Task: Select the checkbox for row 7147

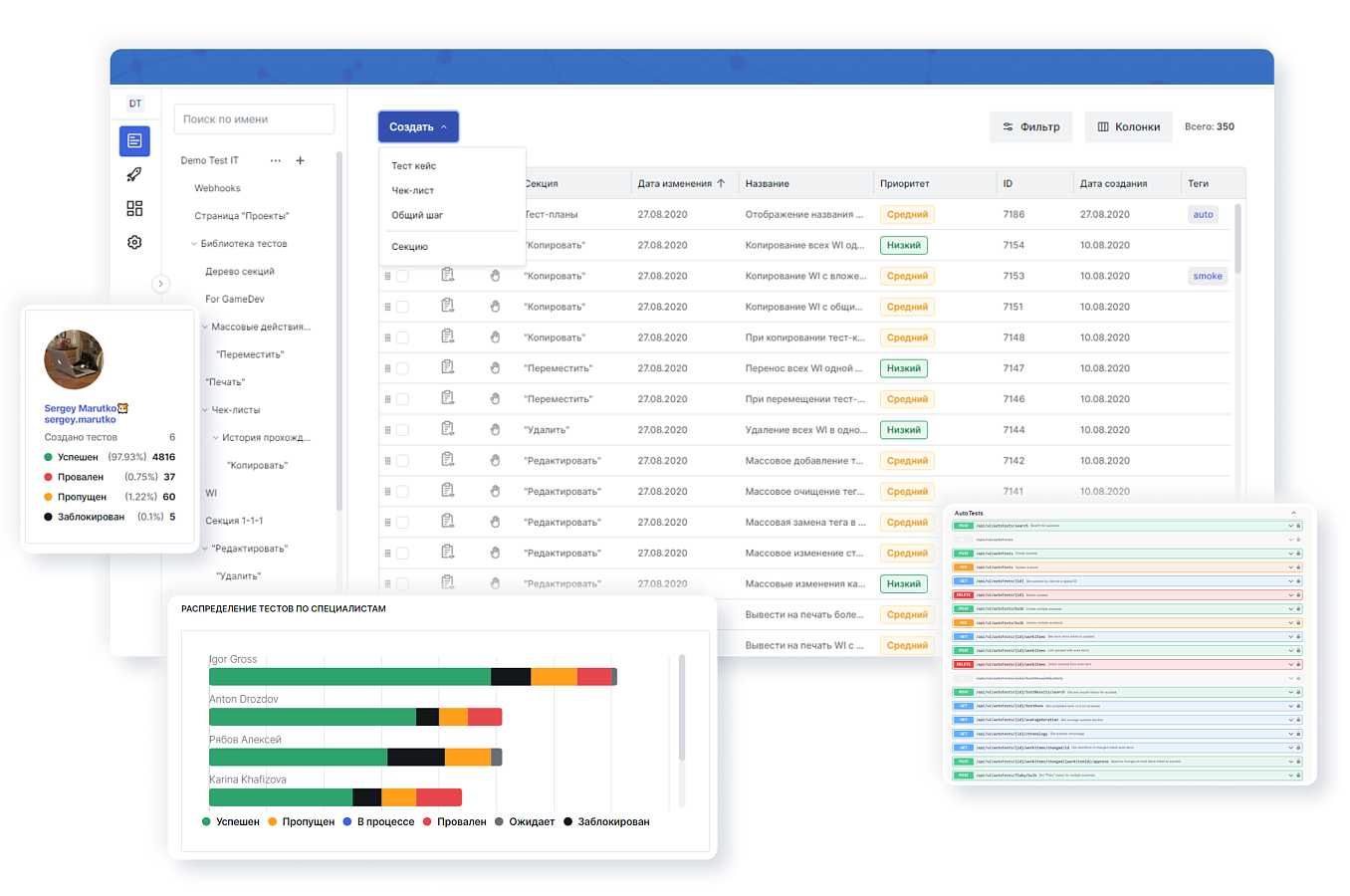Action: 402,368
